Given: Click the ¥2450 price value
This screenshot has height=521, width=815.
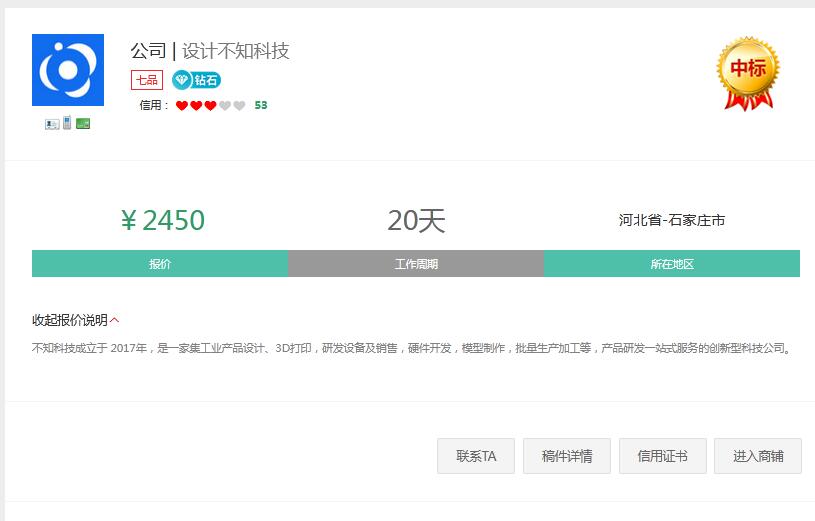Looking at the screenshot, I should (163, 220).
